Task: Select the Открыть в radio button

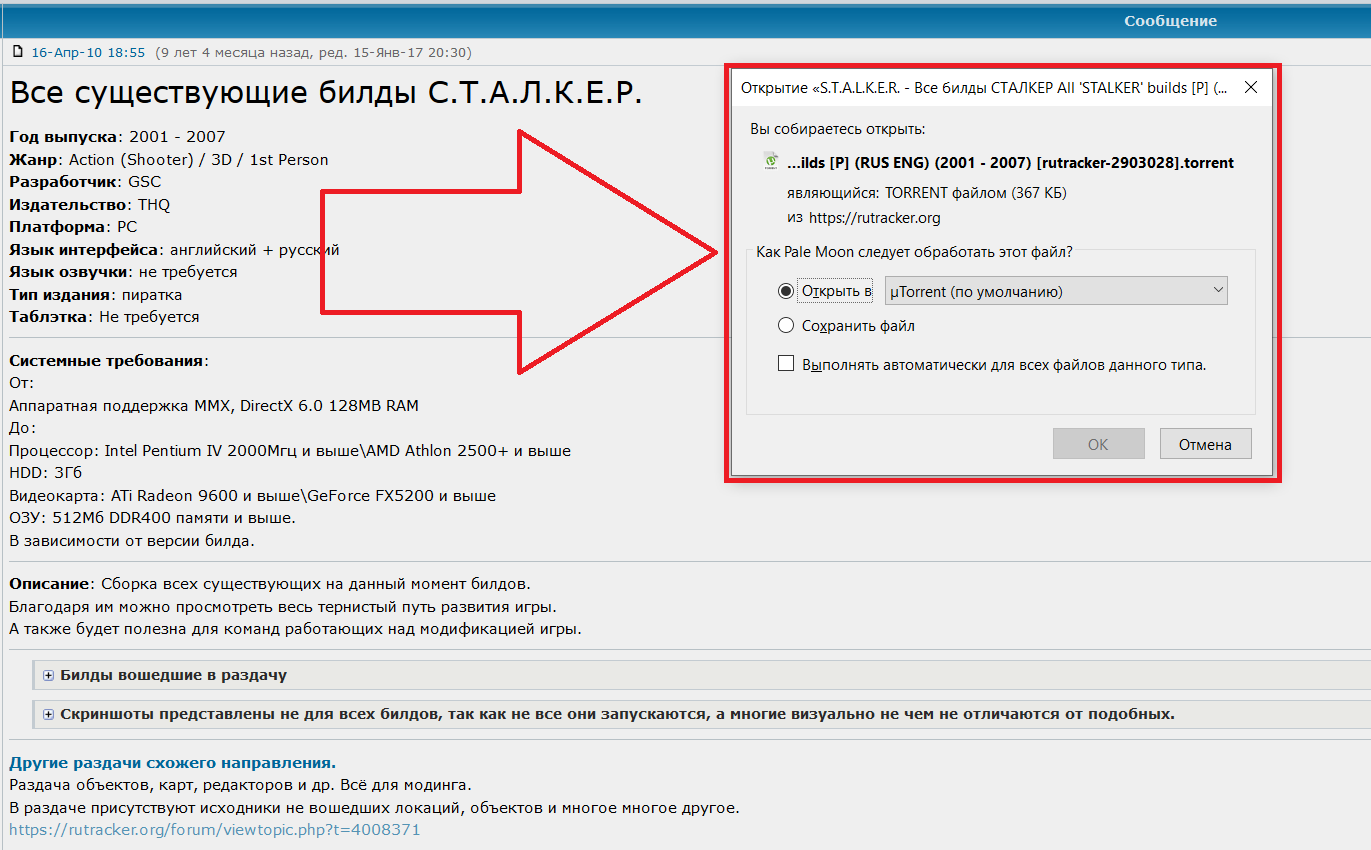Action: pos(785,291)
